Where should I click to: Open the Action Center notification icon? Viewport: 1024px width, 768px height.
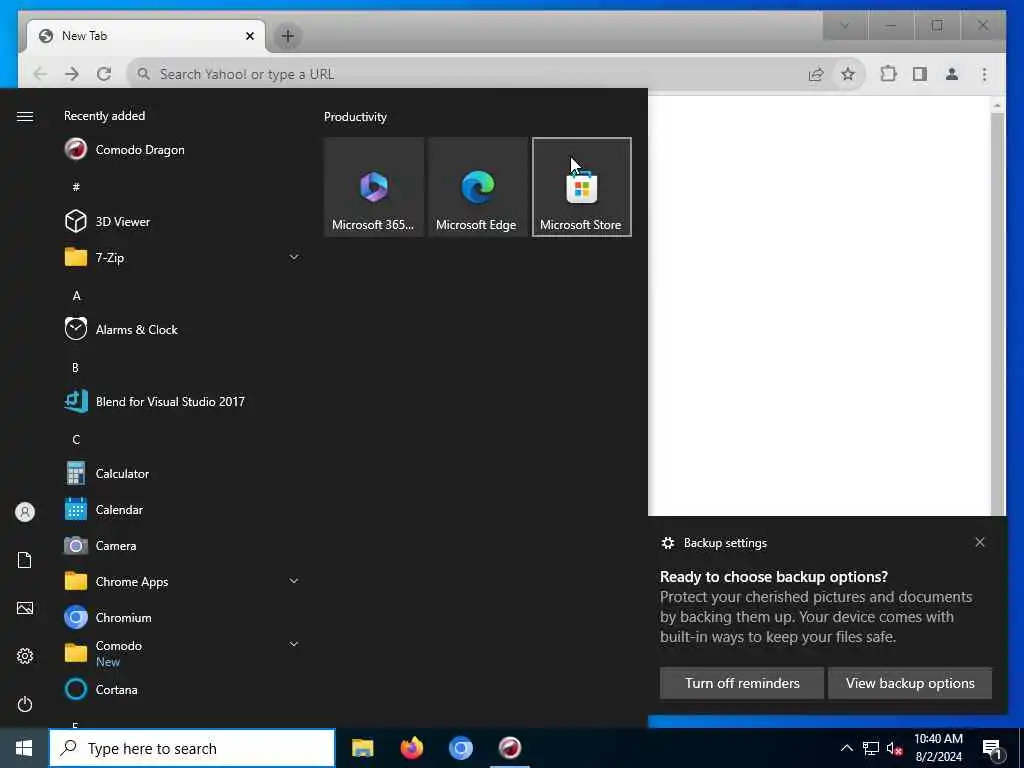(x=993, y=748)
